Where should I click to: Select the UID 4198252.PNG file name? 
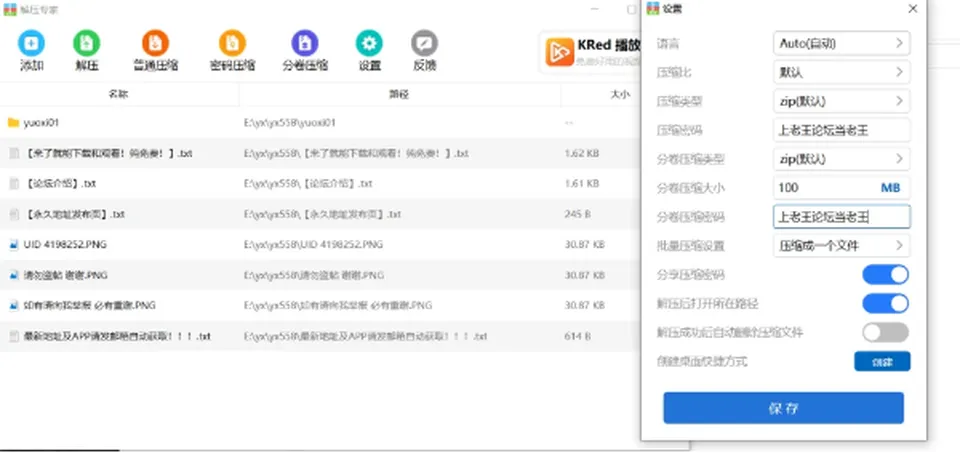[x=66, y=245]
